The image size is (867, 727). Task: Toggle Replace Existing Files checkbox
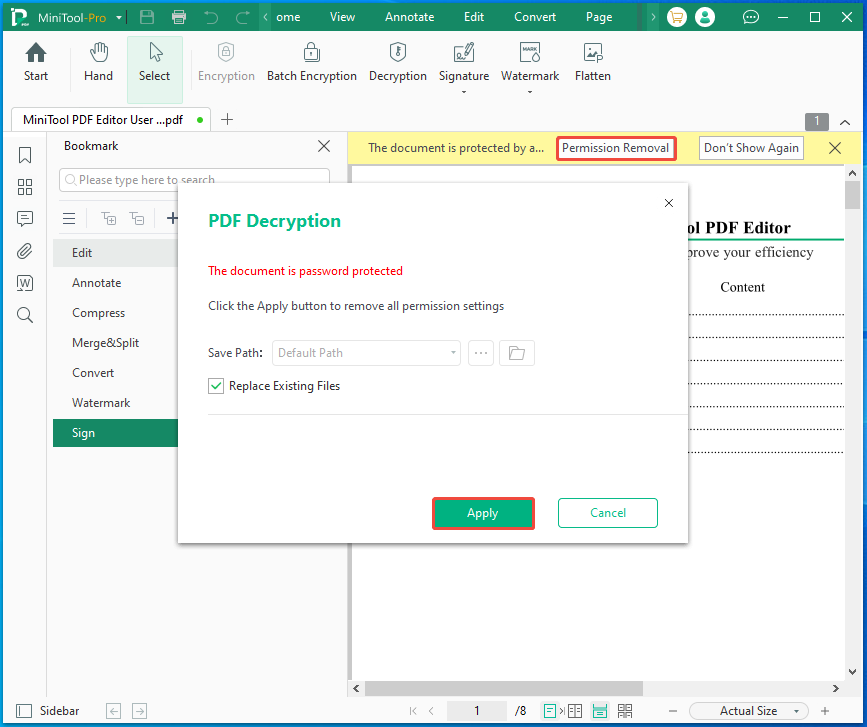coord(216,386)
